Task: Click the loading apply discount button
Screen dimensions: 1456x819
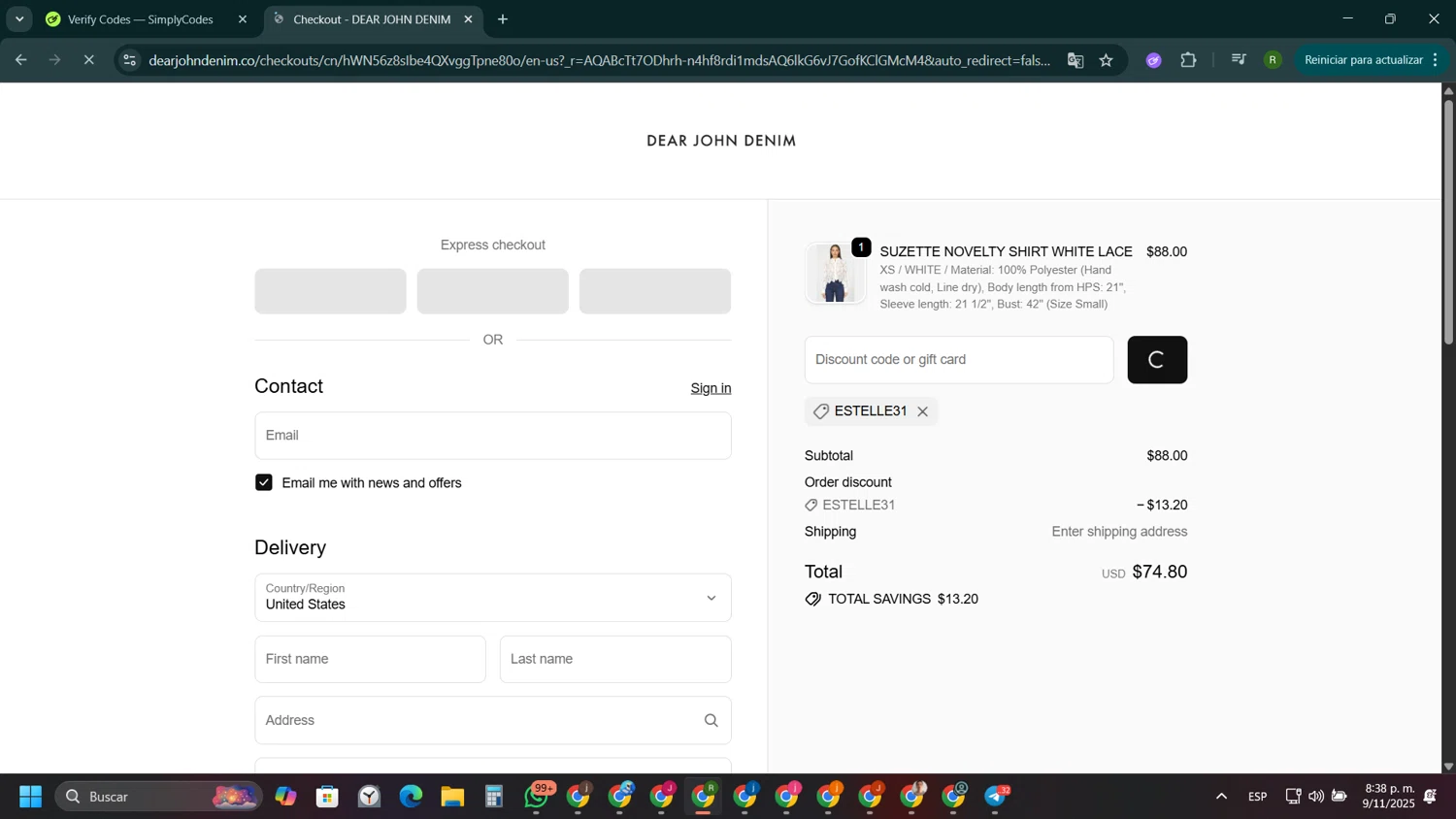Action: 1157,360
